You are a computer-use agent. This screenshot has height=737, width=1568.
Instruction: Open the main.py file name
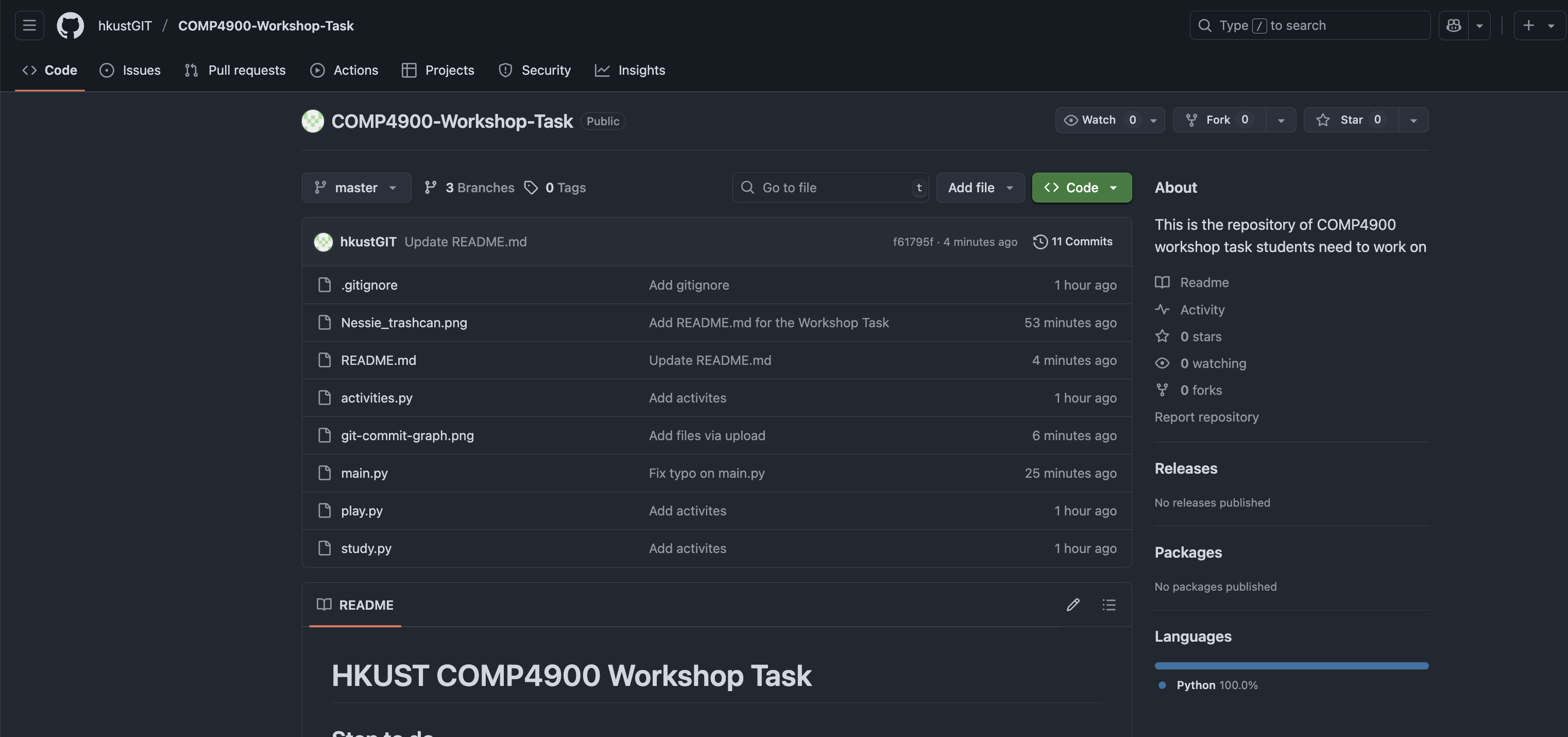[x=364, y=473]
